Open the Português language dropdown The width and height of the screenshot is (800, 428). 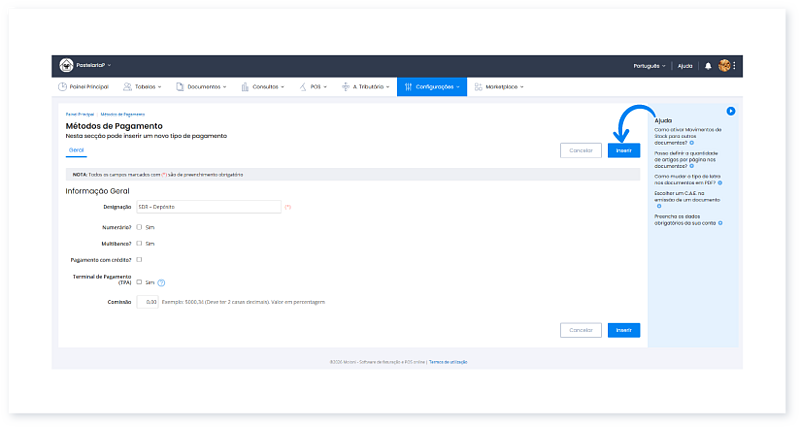tap(650, 66)
